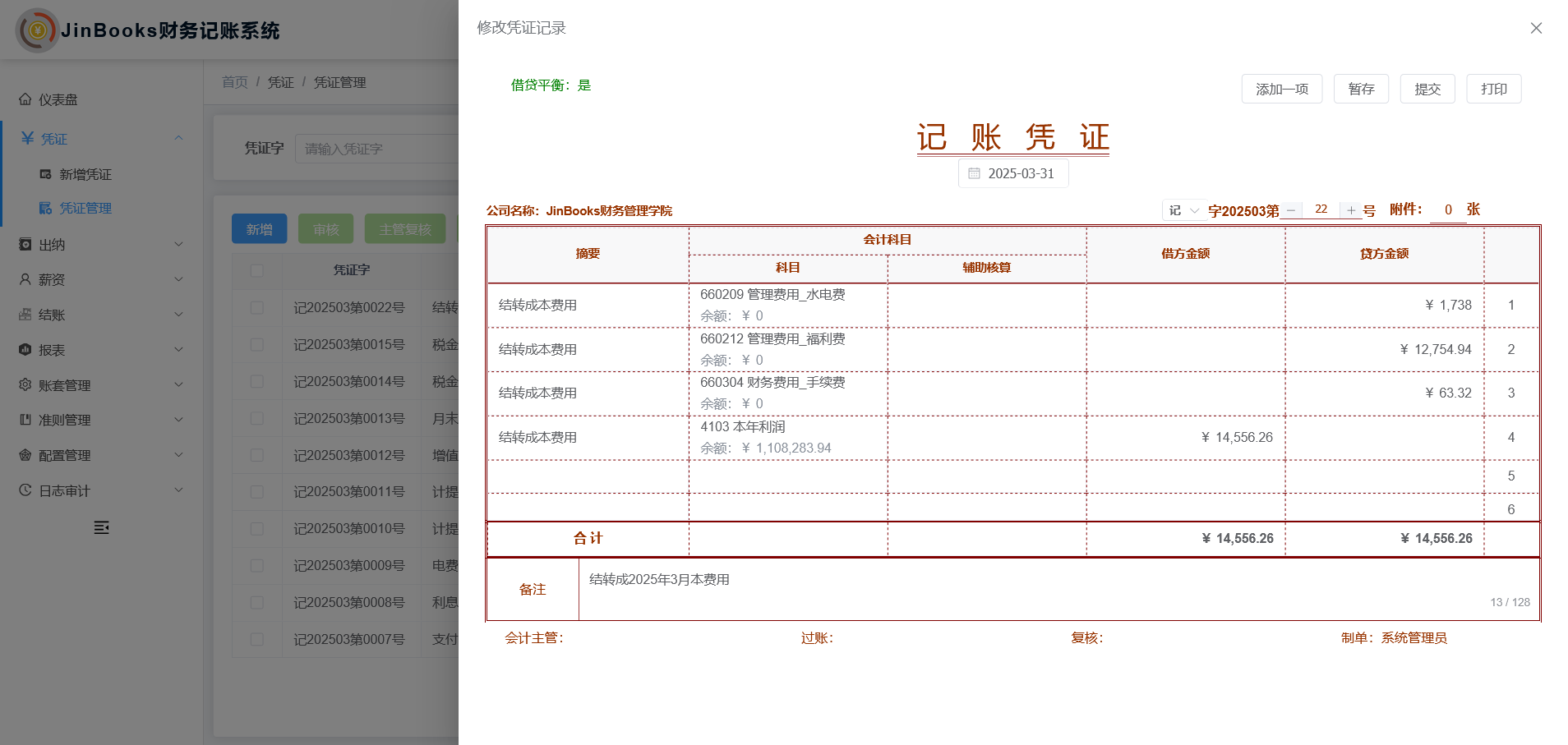Open the 记 voucher word dropdown
This screenshot has height=745, width=1568.
pos(1184,210)
